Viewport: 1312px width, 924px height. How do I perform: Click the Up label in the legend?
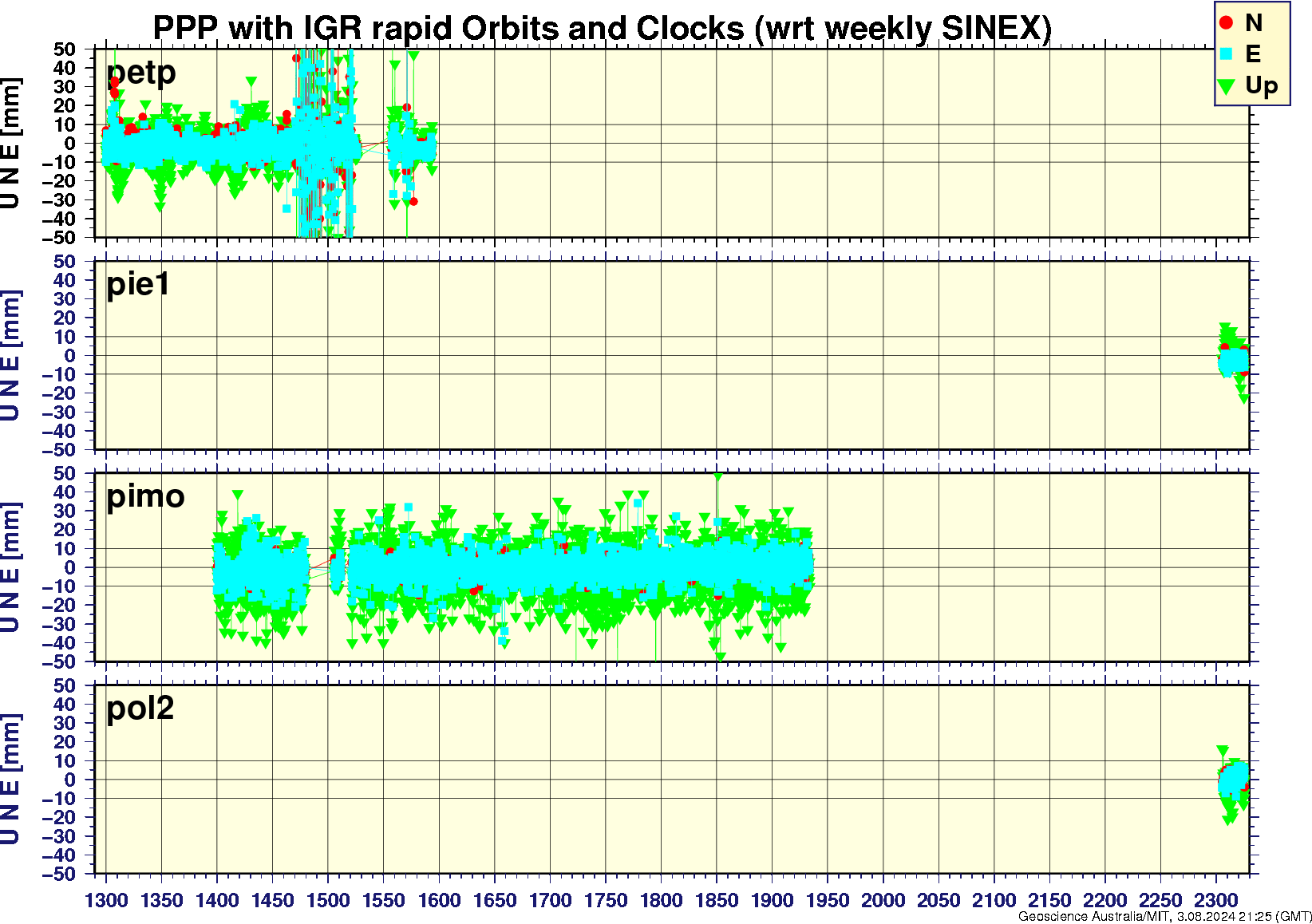[1262, 86]
